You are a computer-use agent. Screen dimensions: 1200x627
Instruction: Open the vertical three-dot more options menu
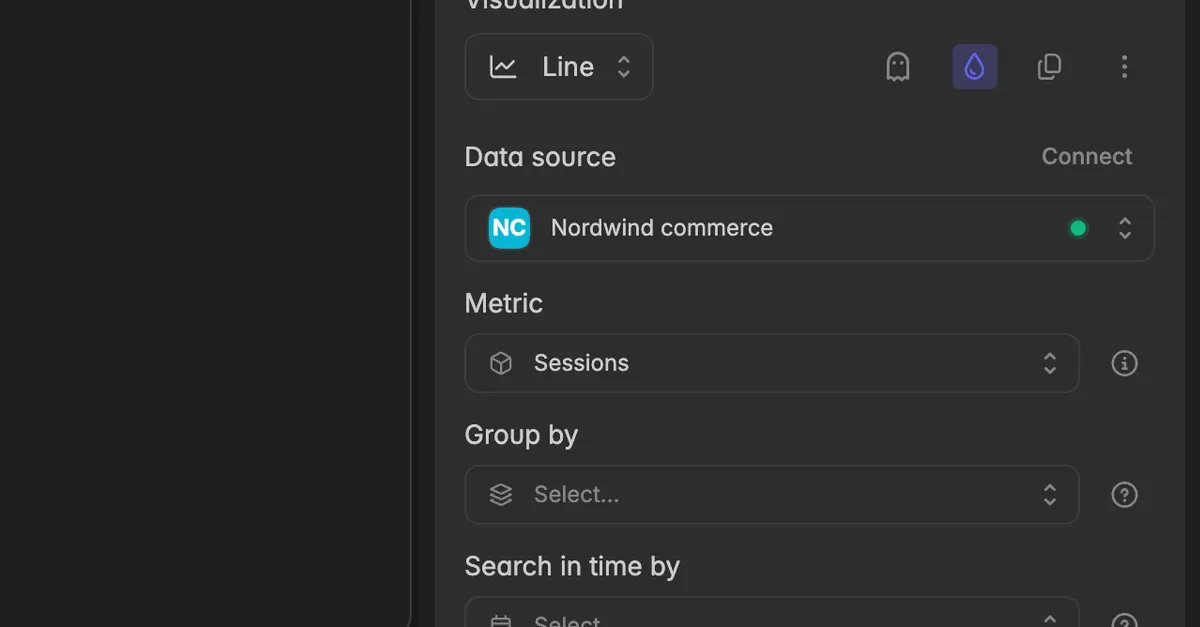click(x=1124, y=67)
